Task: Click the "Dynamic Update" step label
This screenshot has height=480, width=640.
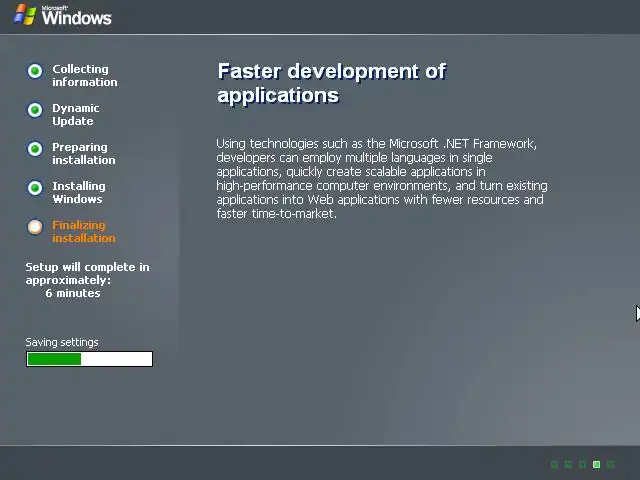Action: pyautogui.click(x=76, y=115)
